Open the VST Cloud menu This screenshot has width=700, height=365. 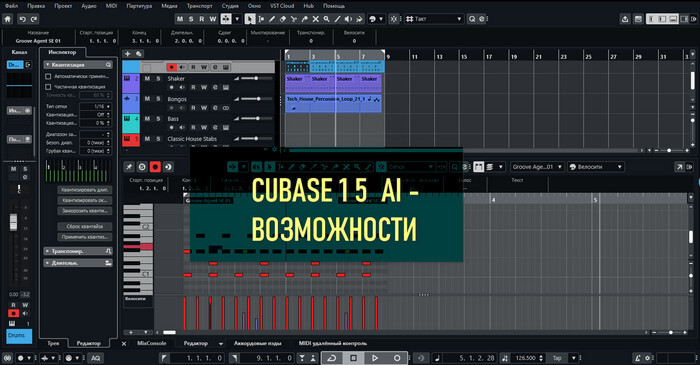(282, 6)
